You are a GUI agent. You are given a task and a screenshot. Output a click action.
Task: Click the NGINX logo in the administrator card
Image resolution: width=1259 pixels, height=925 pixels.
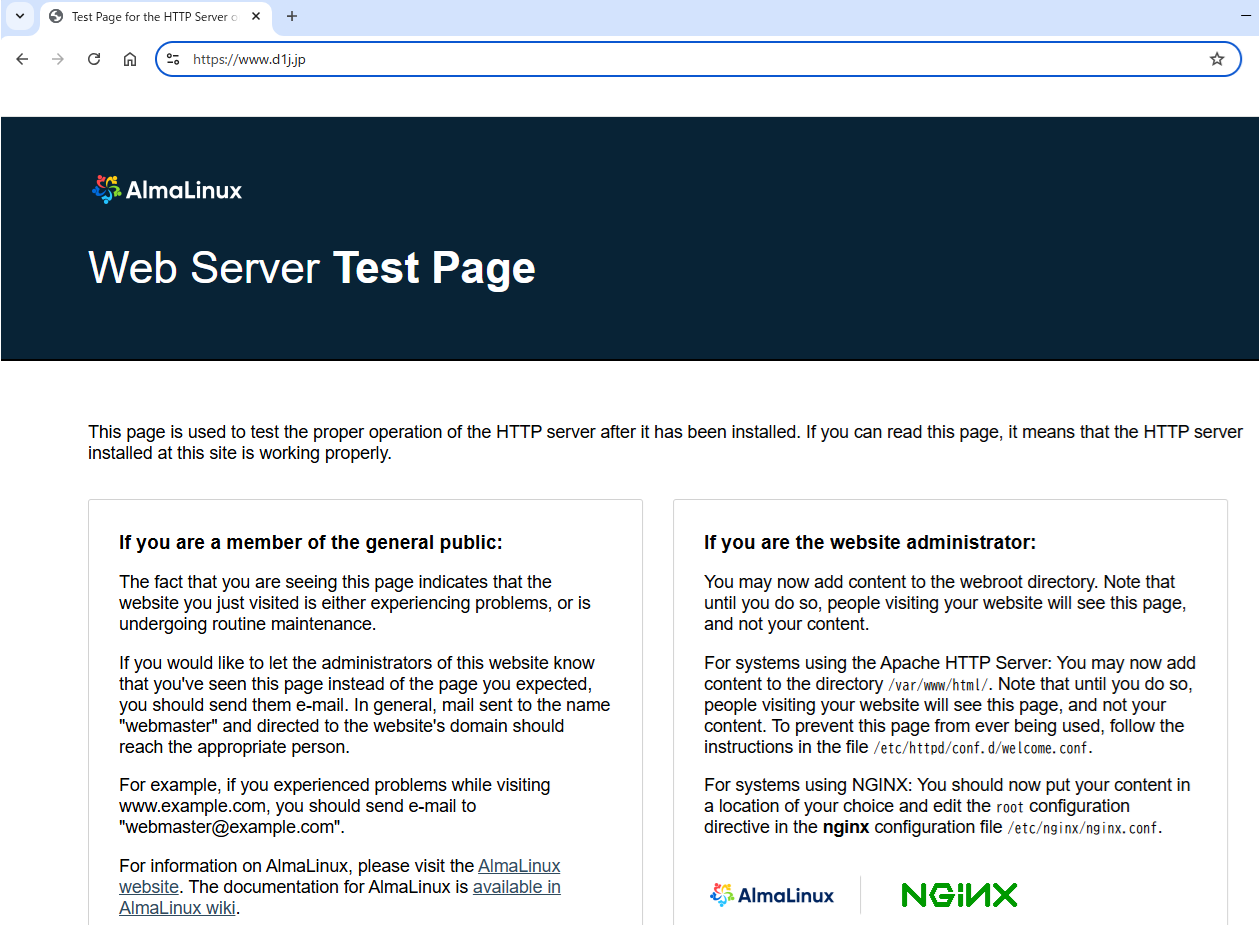[958, 895]
